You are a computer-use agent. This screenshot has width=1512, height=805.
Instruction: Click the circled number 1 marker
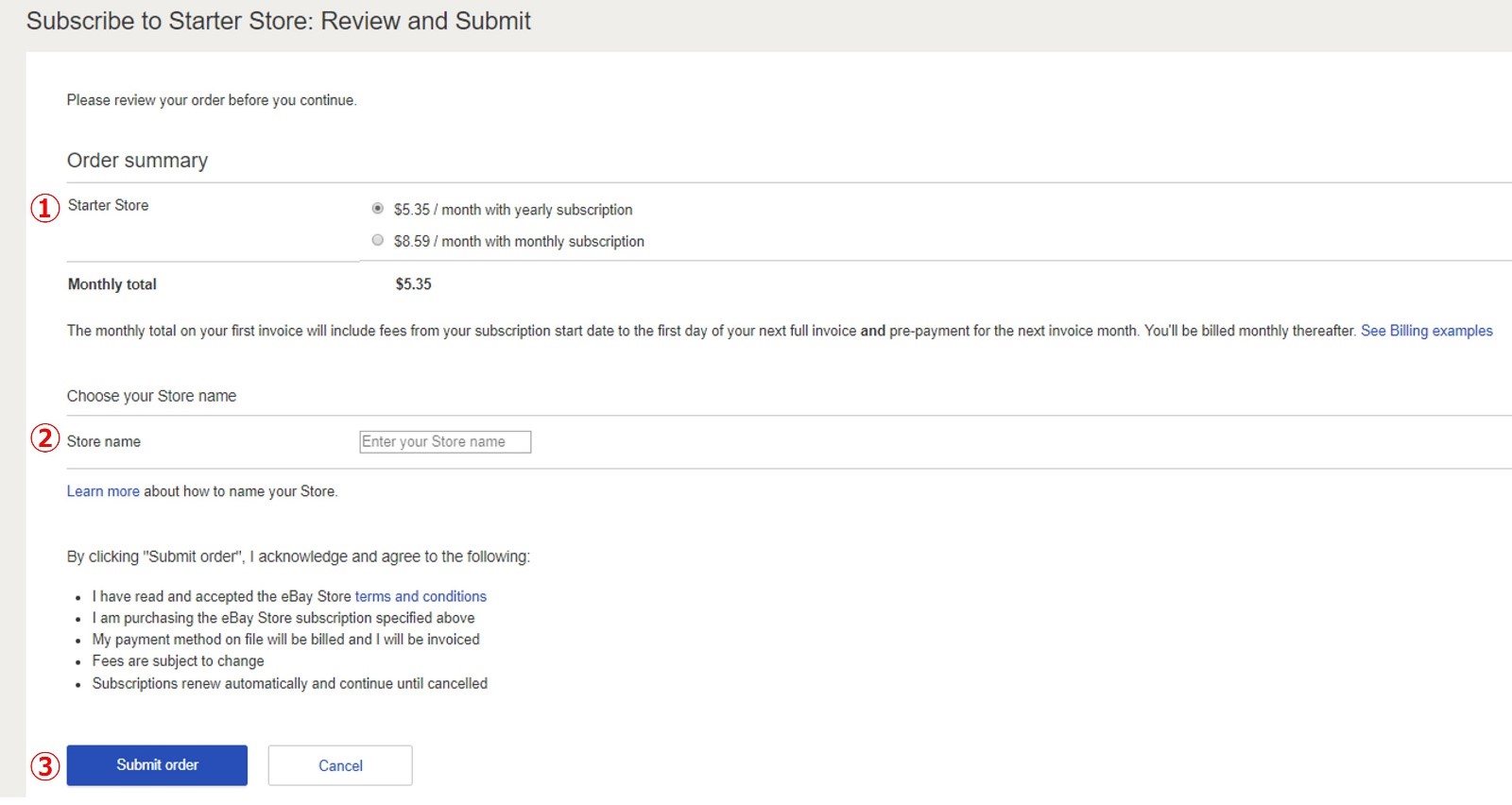click(45, 208)
